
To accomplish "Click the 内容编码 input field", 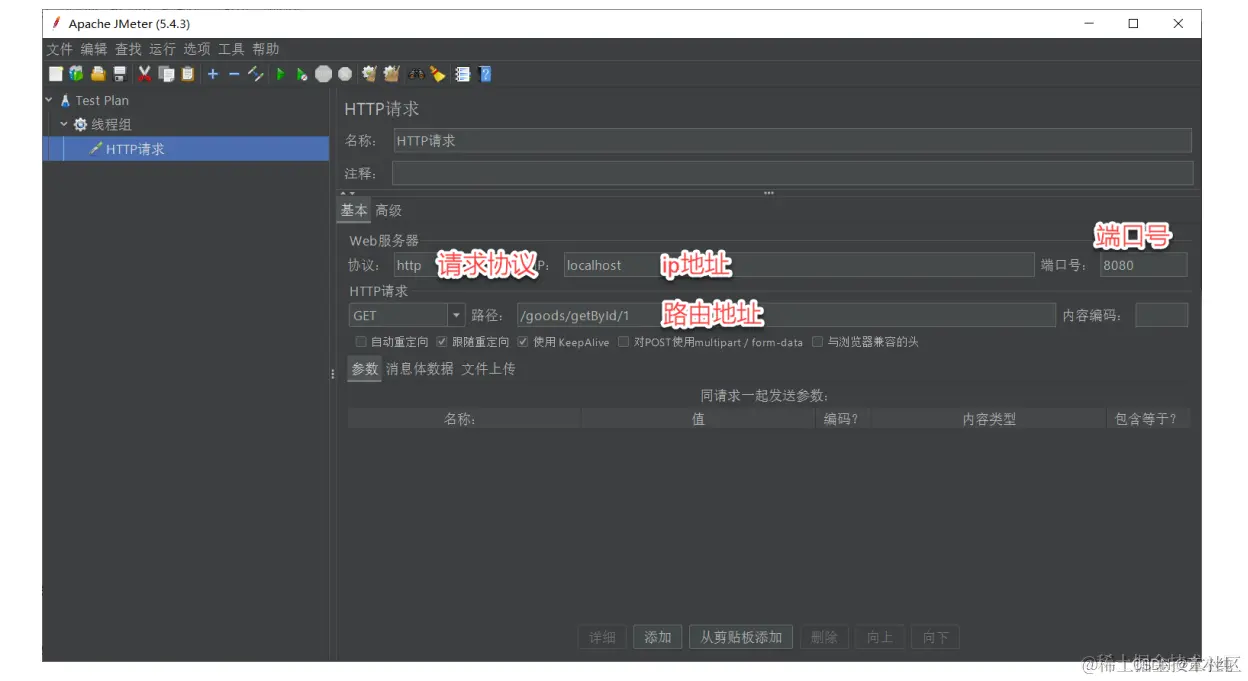I will pos(1162,315).
